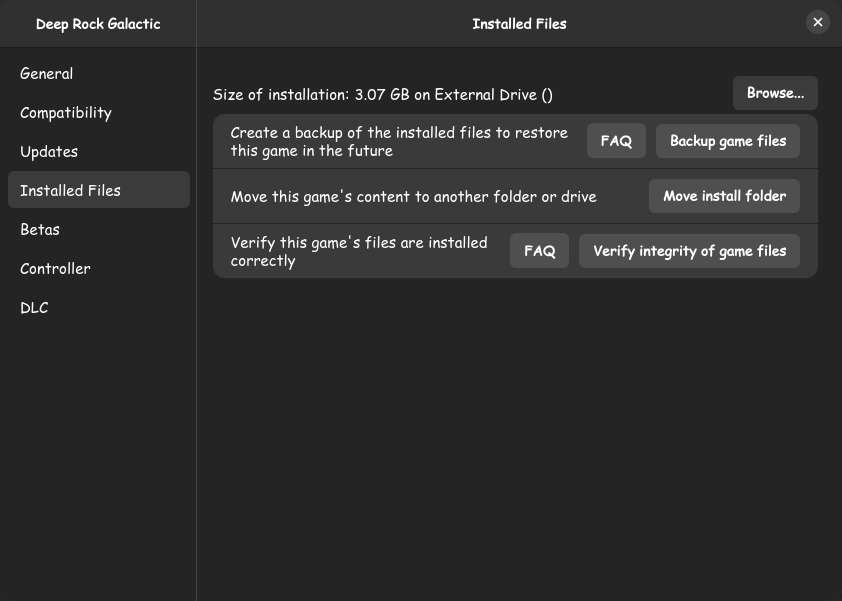Open the backup FAQ
842x601 pixels.
[616, 140]
